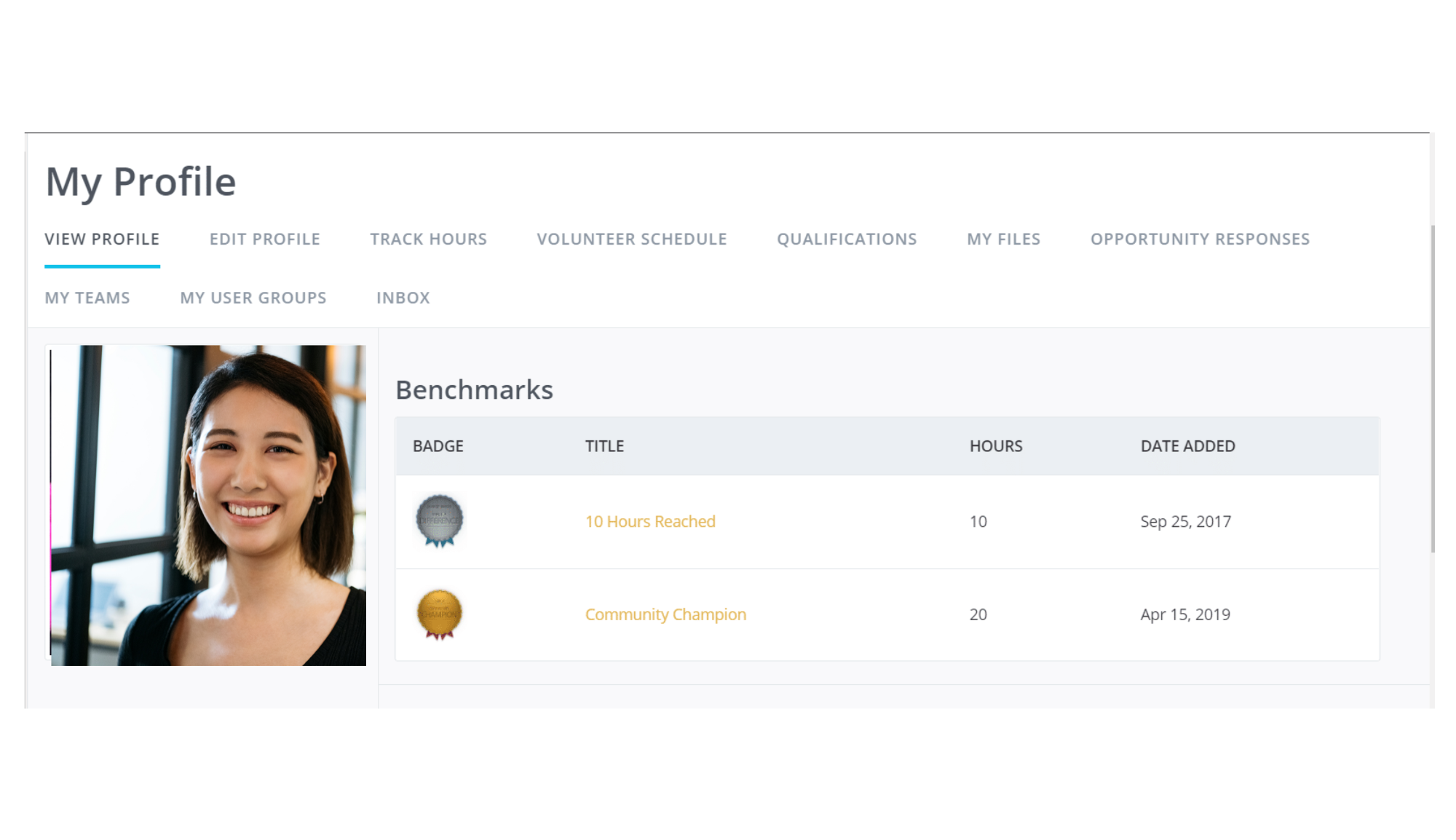Select the INBOX tab
This screenshot has height=840, width=1456.
pos(402,297)
